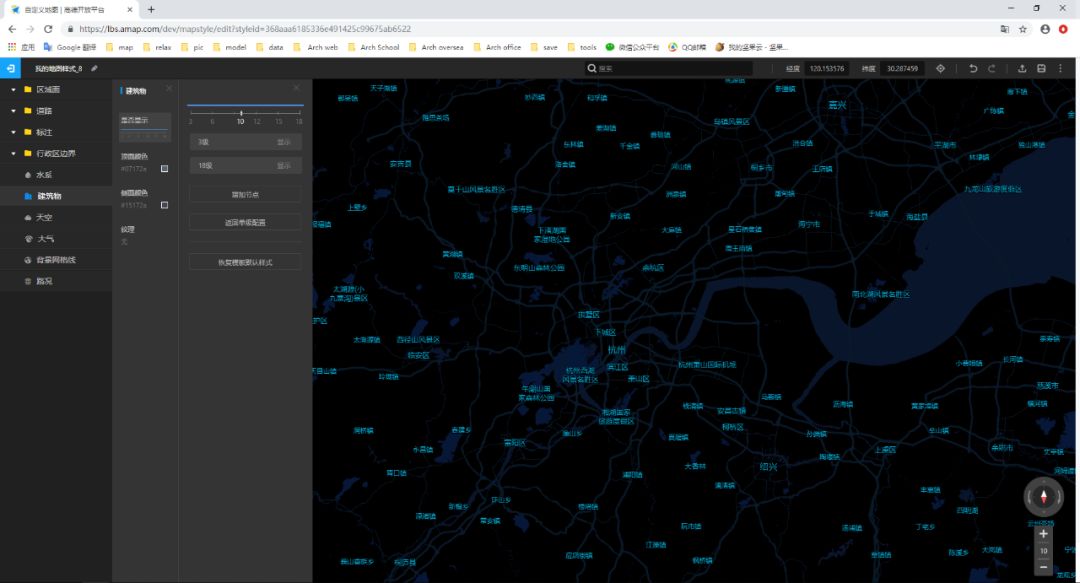Viewport: 1080px width, 583px height.
Task: Click the upload publish icon in toolbar
Action: click(x=1022, y=68)
